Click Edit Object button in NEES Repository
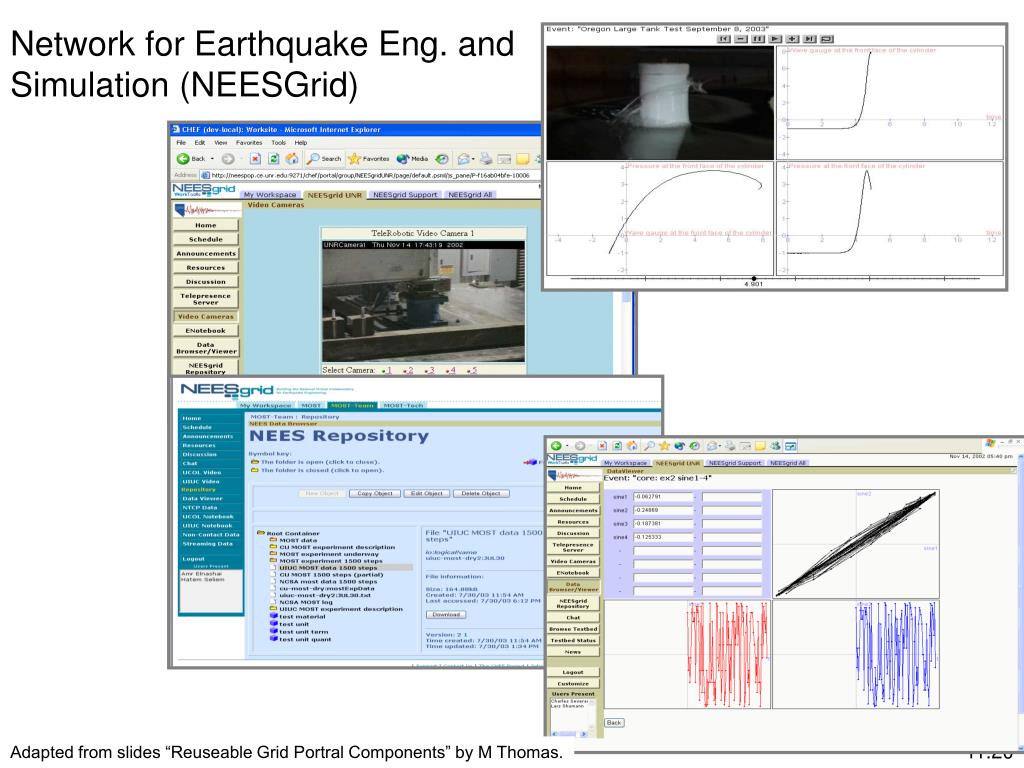 tap(426, 494)
